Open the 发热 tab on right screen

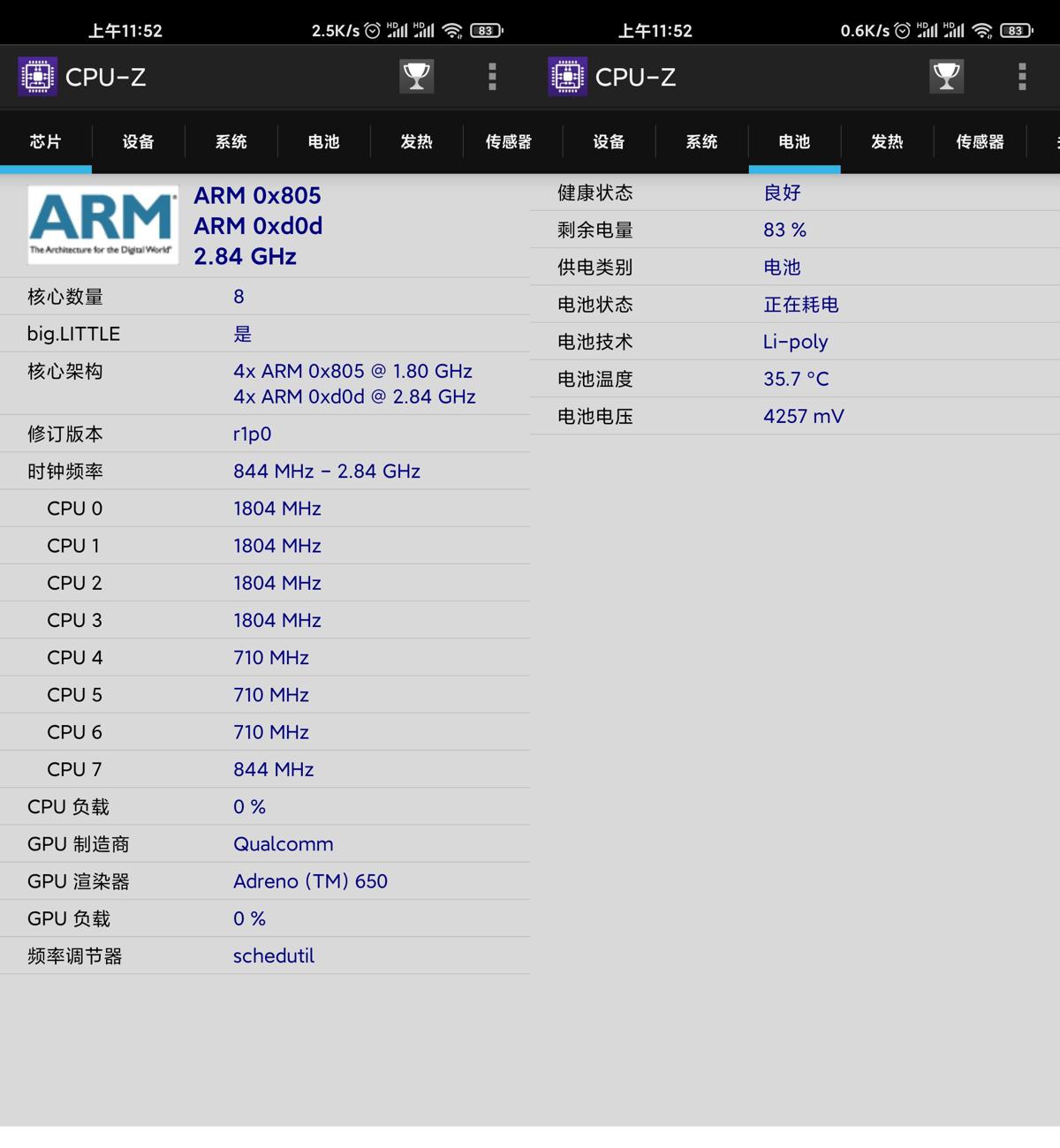[x=886, y=141]
